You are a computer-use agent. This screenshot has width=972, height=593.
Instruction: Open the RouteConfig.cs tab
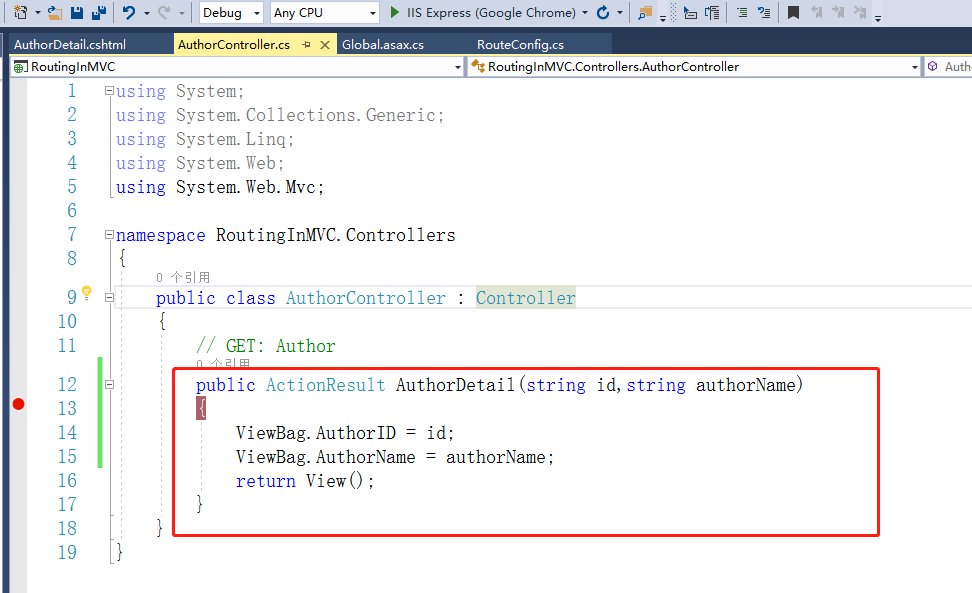[x=520, y=45]
